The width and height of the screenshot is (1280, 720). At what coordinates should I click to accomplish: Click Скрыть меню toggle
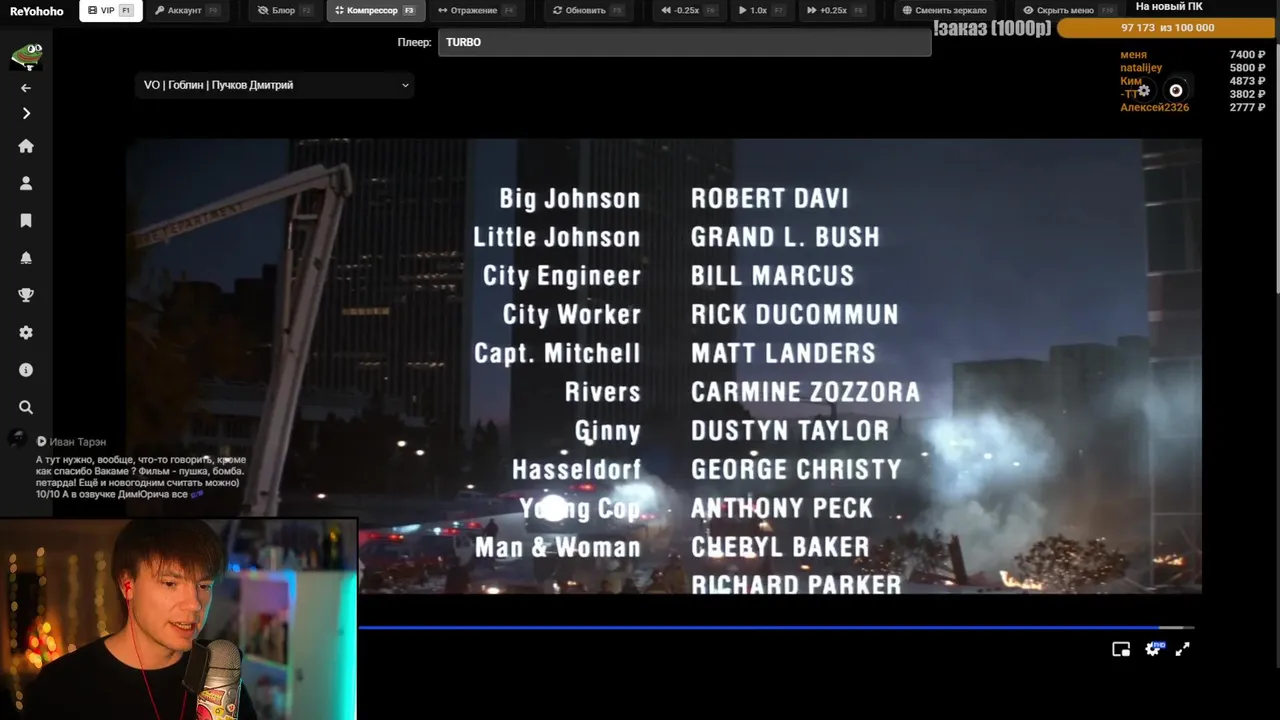(1067, 10)
